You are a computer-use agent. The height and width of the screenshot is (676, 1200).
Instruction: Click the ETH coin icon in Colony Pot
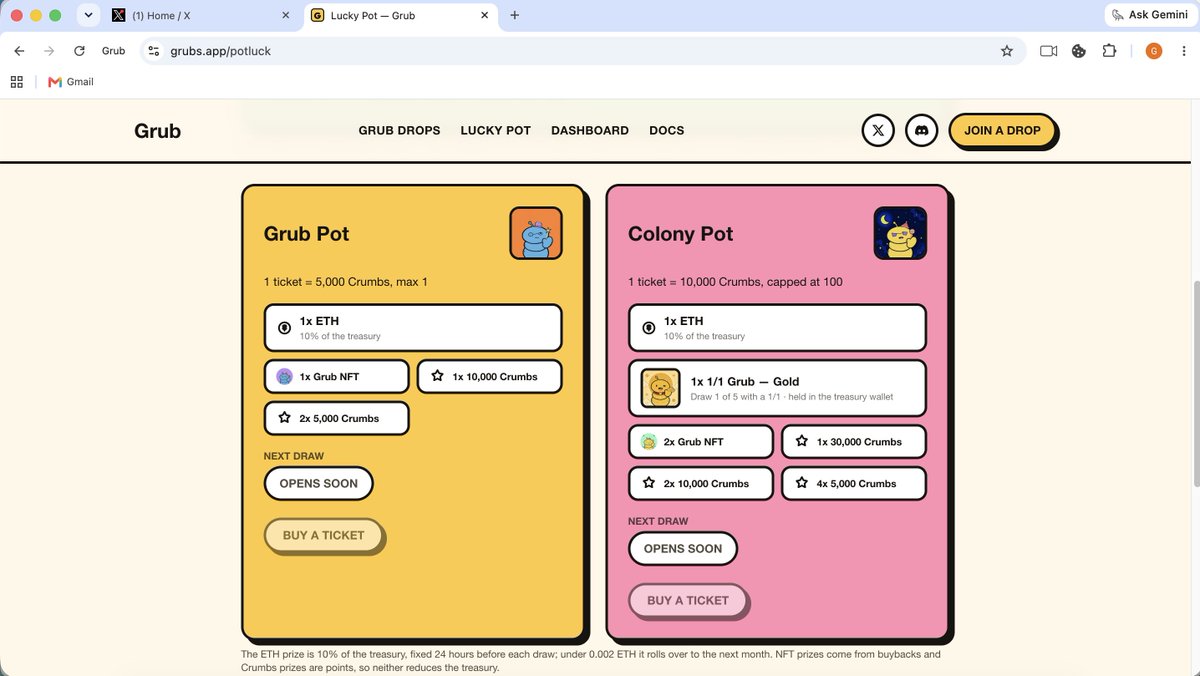(648, 327)
